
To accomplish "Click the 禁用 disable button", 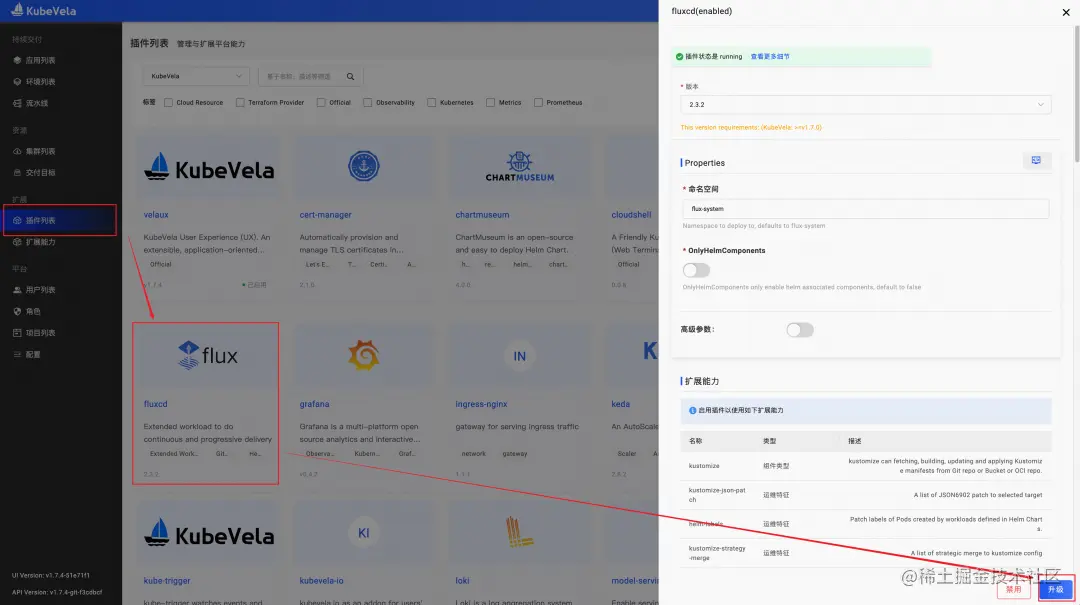I will tap(1013, 590).
